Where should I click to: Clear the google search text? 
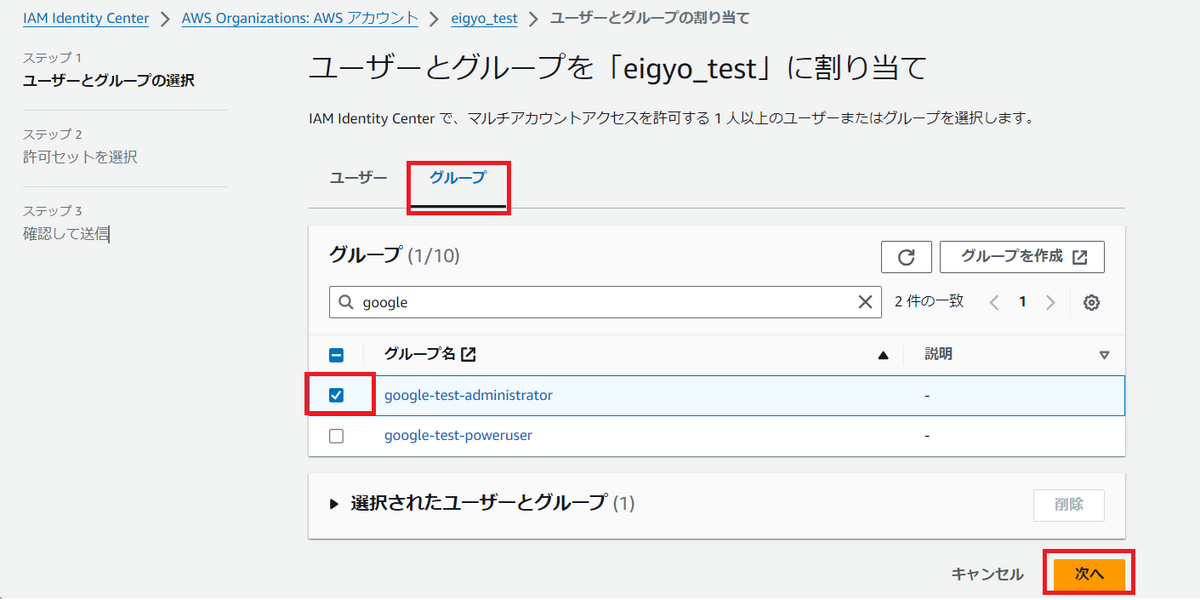click(866, 302)
